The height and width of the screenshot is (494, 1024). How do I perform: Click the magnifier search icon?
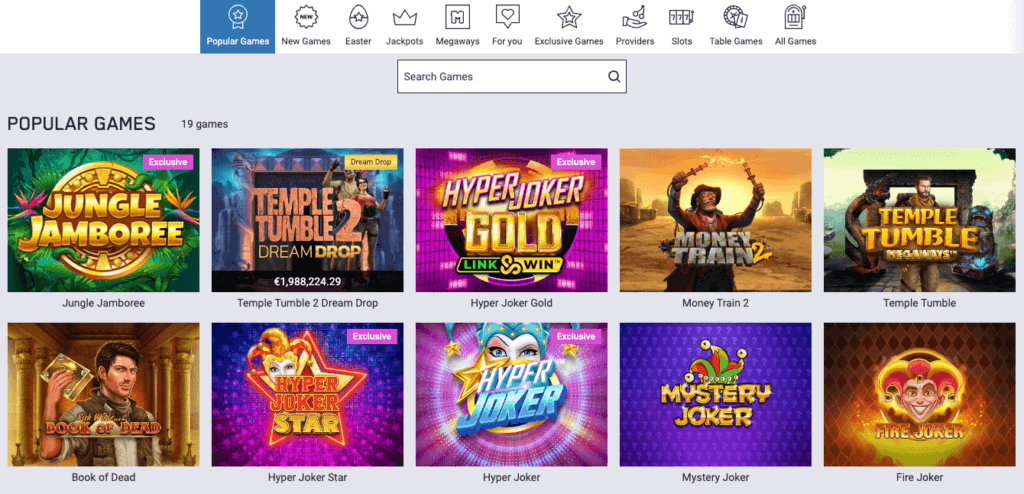(614, 76)
